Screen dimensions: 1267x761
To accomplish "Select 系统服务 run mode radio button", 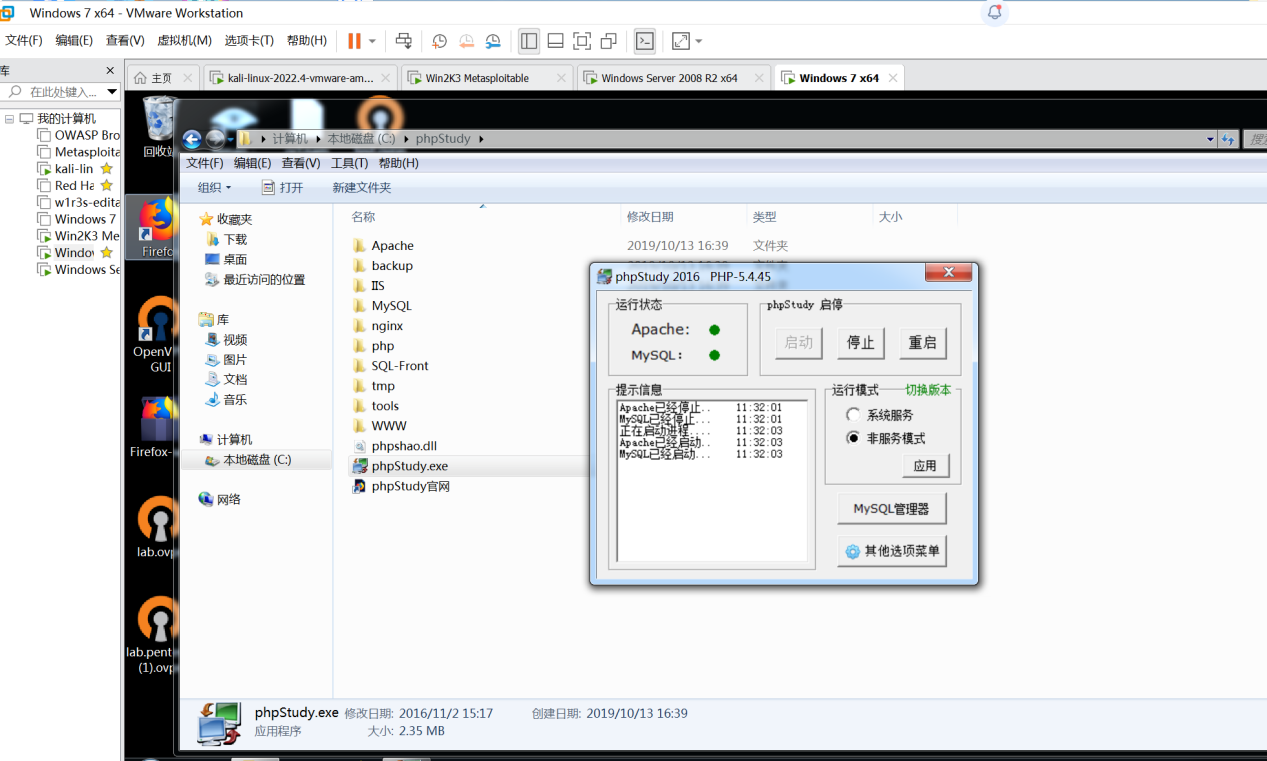I will (853, 414).
